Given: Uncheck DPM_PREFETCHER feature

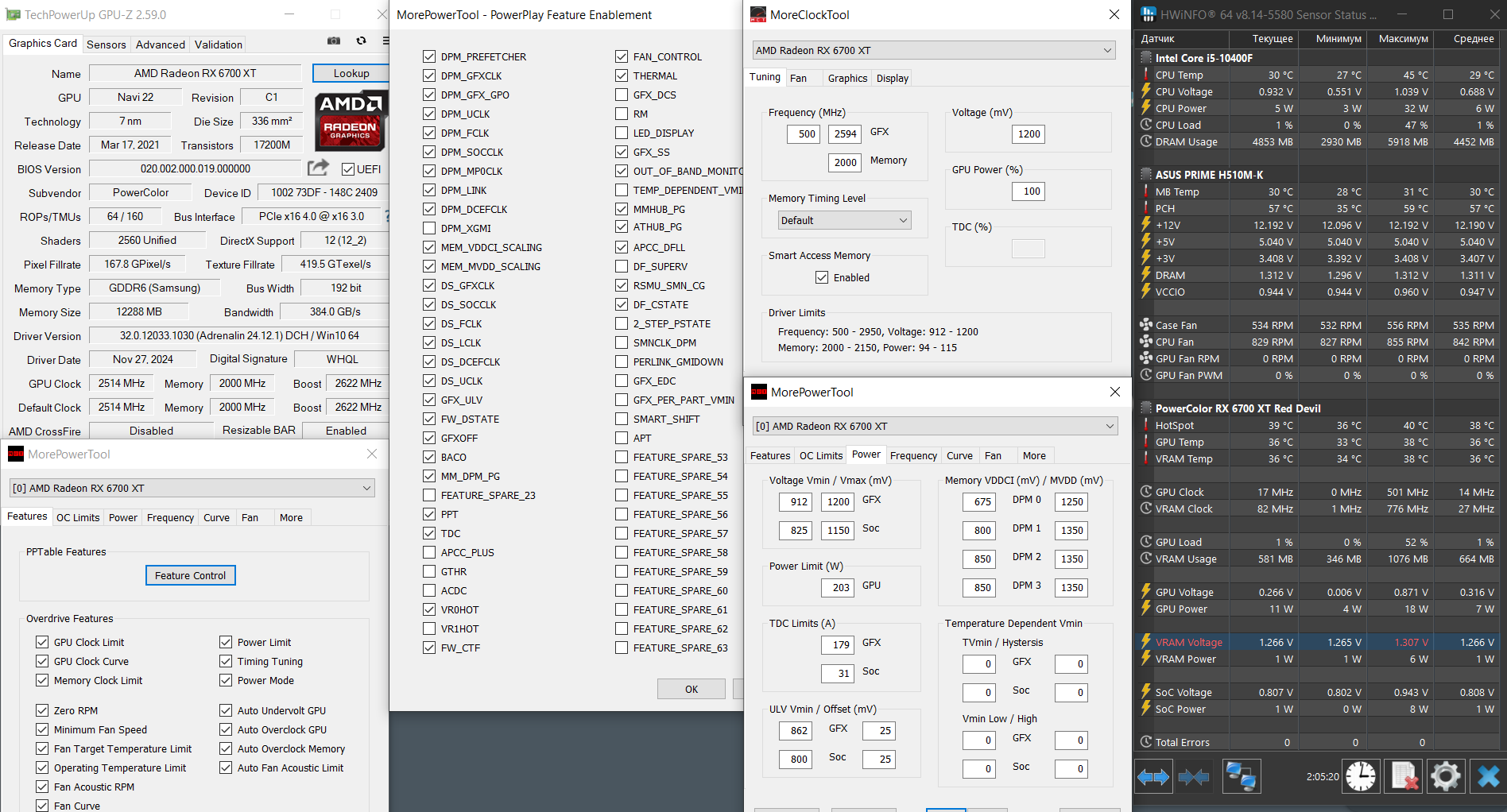Looking at the screenshot, I should coord(429,56).
